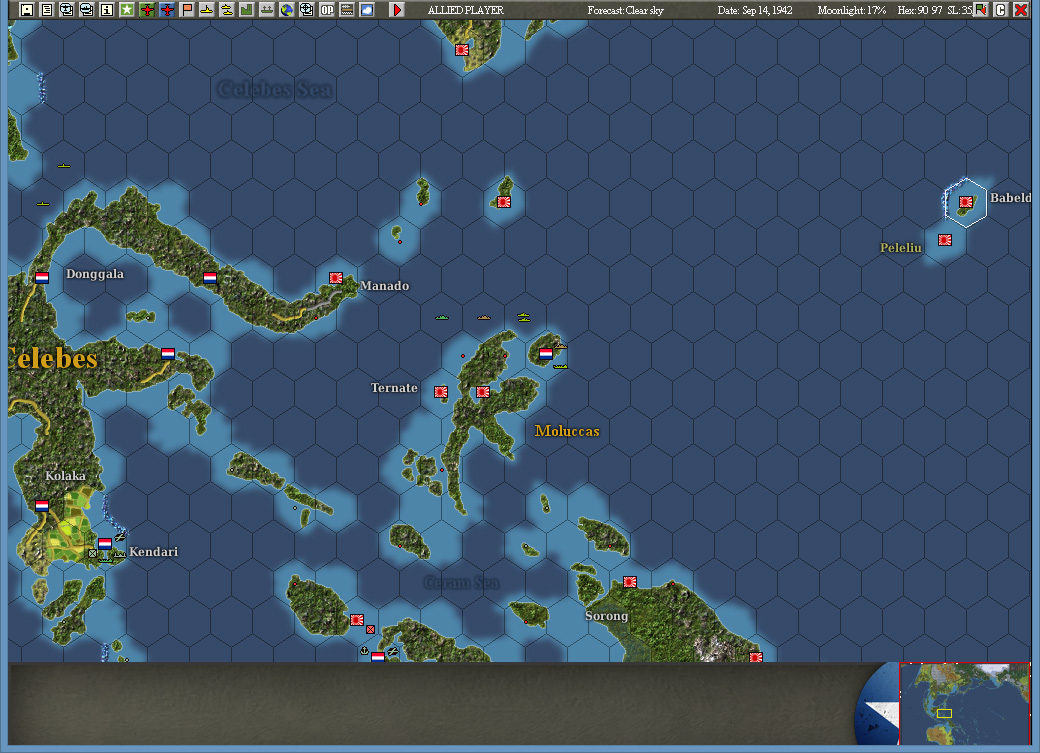Save the game with the disk icon
Image resolution: width=1040 pixels, height=753 pixels.
click(26, 10)
